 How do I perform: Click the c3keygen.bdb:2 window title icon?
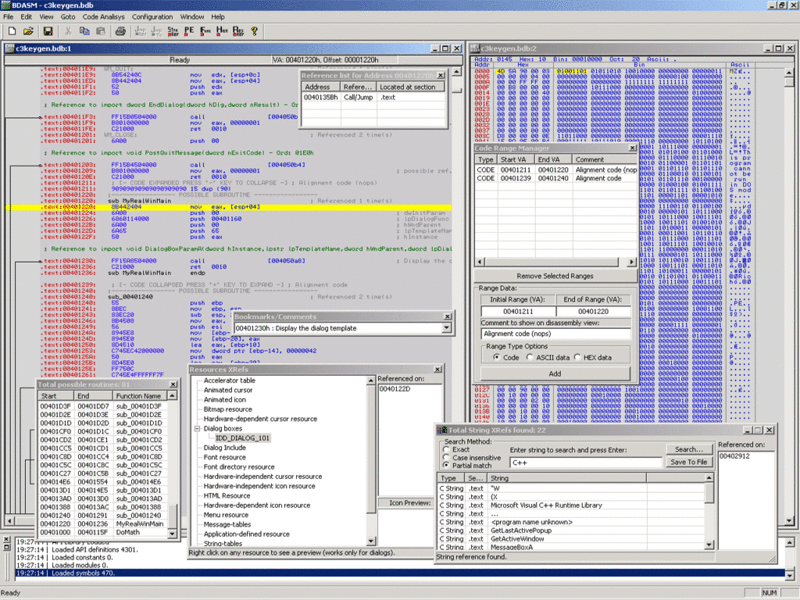point(475,48)
